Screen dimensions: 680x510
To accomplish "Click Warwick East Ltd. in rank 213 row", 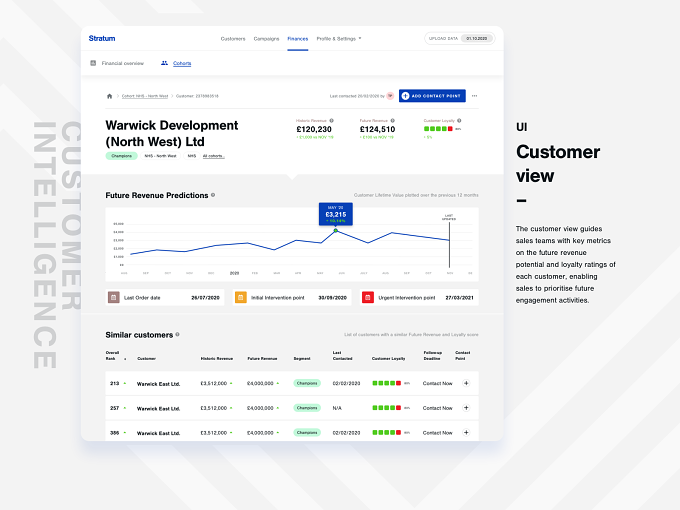I will pyautogui.click(x=158, y=384).
